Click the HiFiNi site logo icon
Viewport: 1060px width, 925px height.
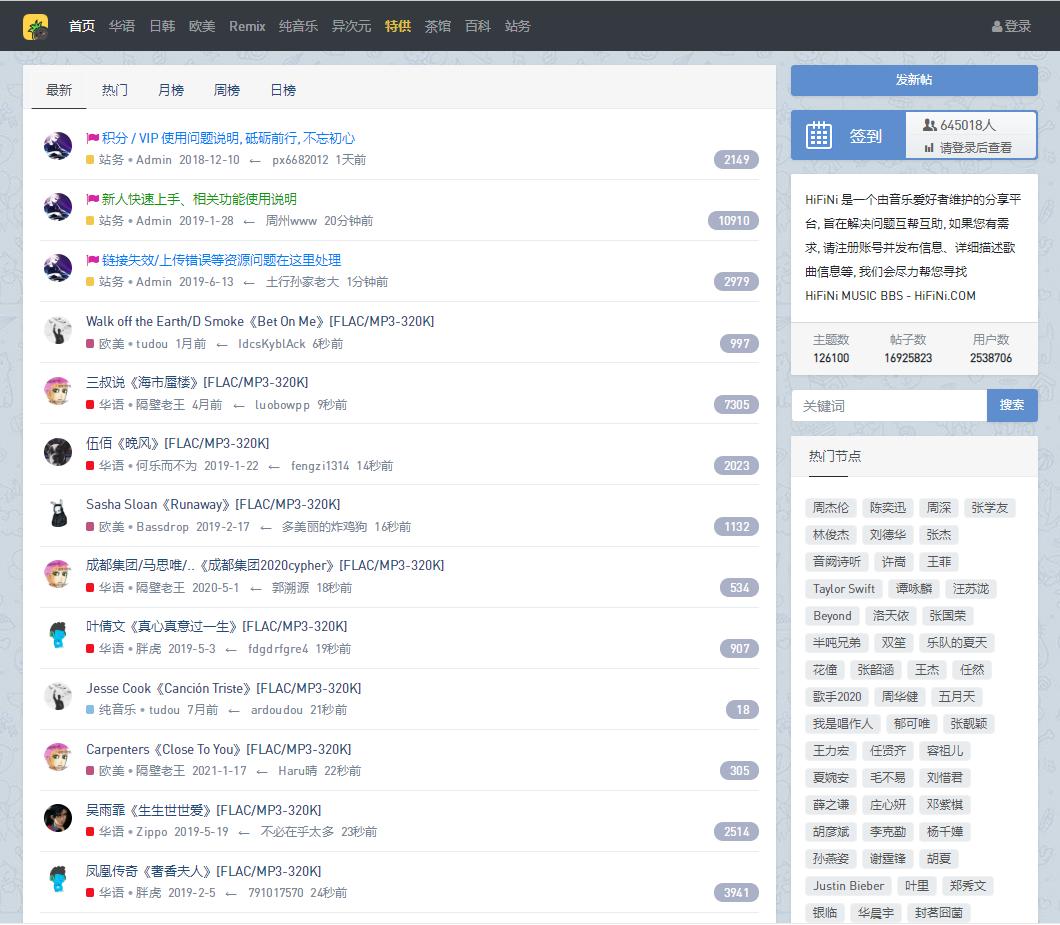tap(36, 26)
